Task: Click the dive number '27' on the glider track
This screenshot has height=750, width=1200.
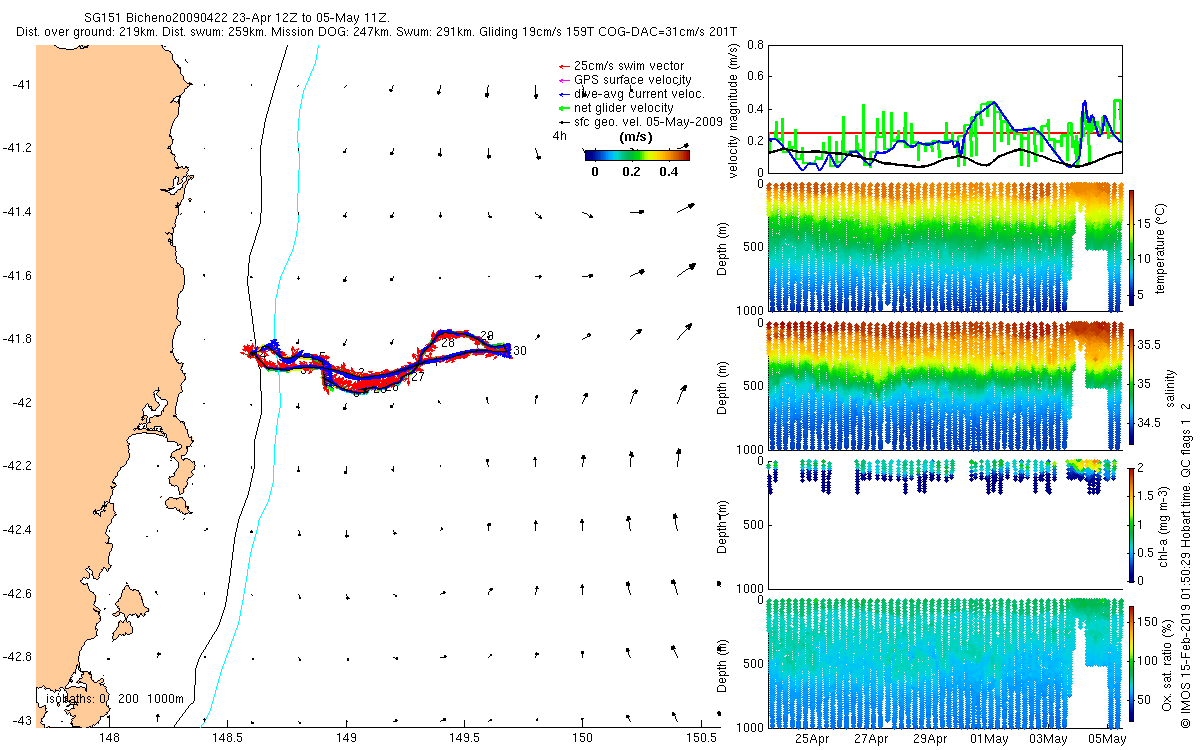Action: tap(418, 377)
